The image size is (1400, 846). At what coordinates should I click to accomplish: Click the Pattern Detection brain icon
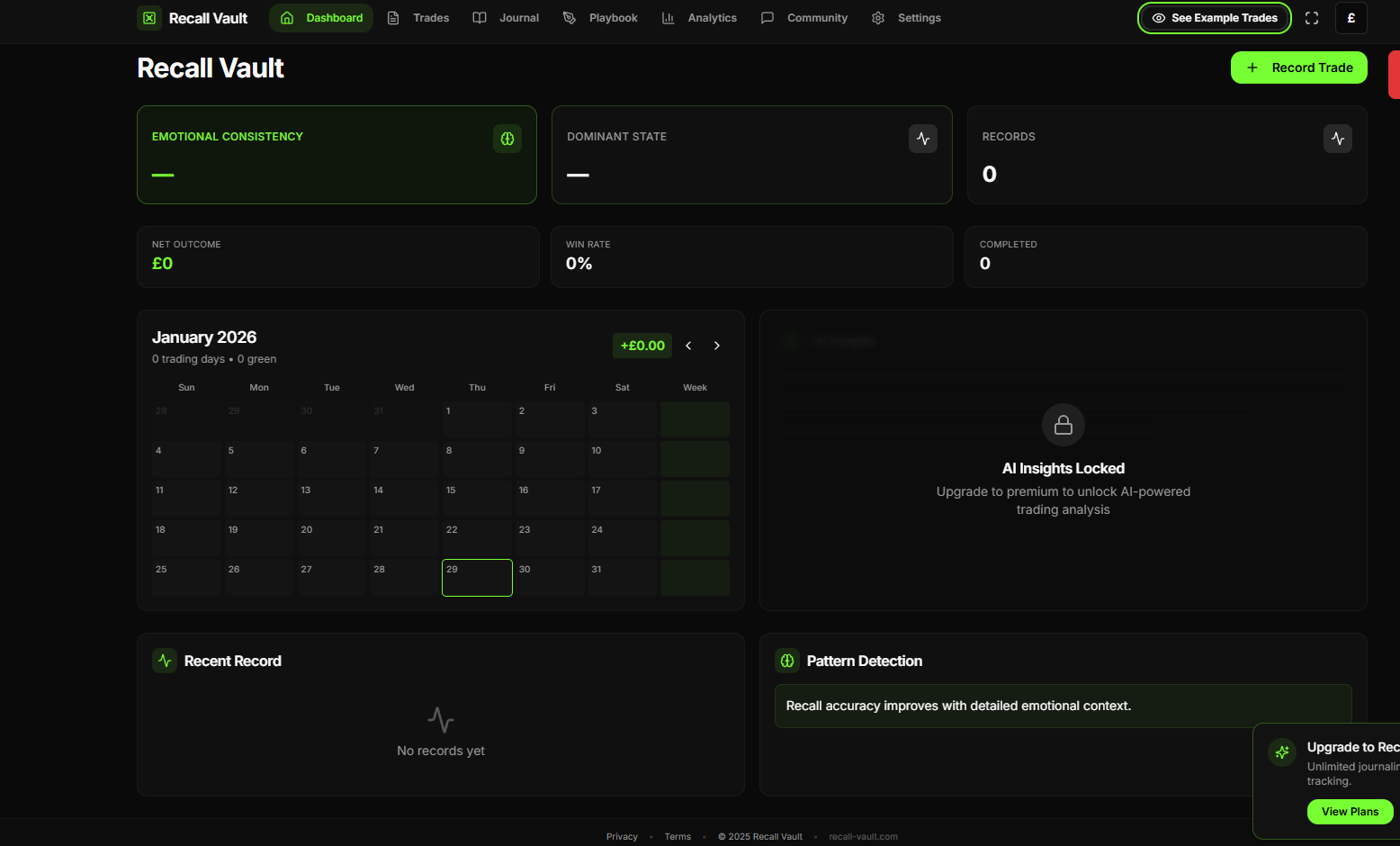(786, 660)
